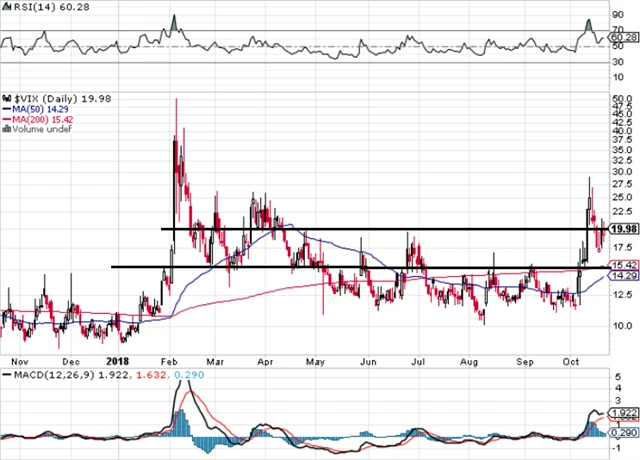Click the blue MA(50) legend line marker

point(6,107)
